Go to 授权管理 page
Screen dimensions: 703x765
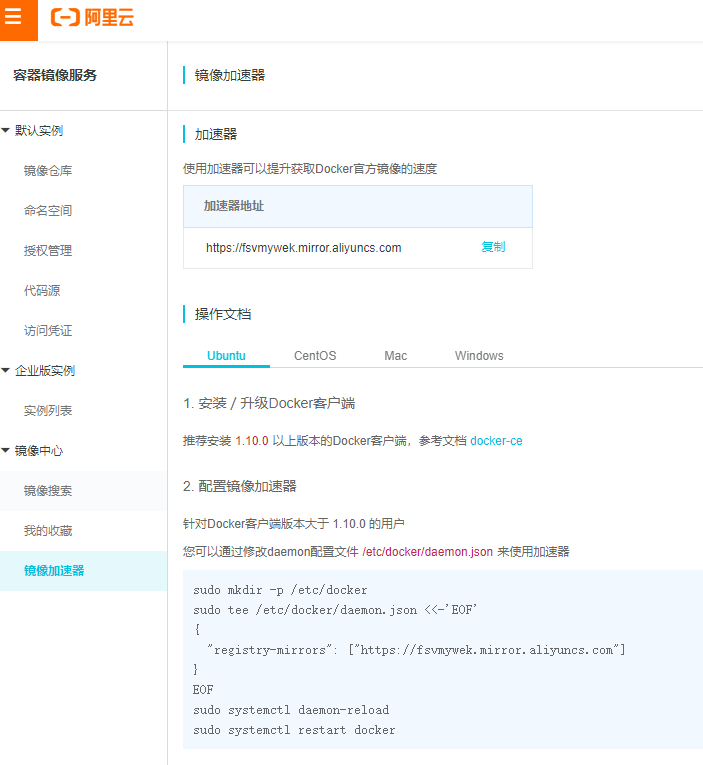[x=48, y=251]
